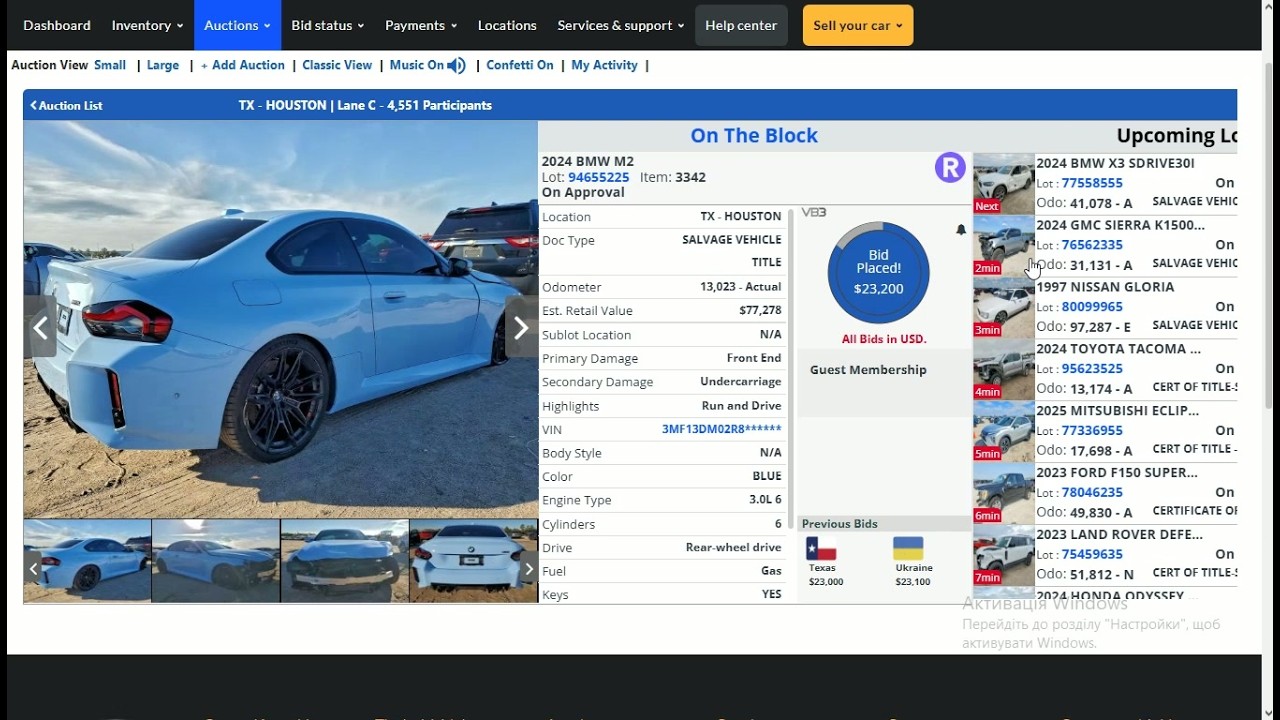1280x720 pixels.
Task: Select the third thumbnail showing damaged front
Action: (345, 561)
